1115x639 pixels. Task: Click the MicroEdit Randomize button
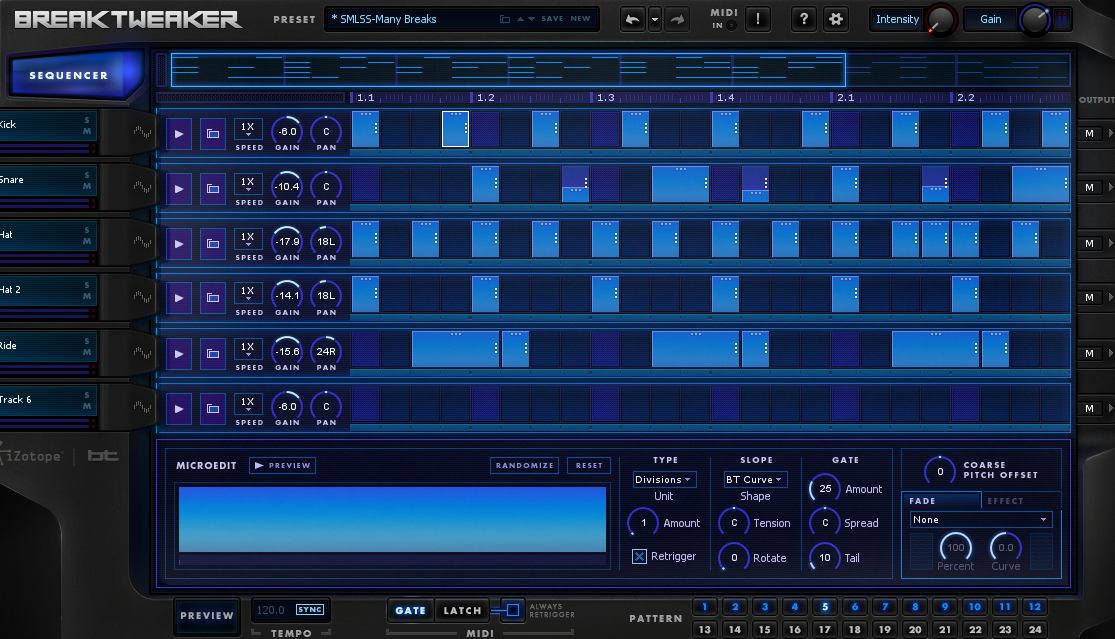[x=525, y=466]
